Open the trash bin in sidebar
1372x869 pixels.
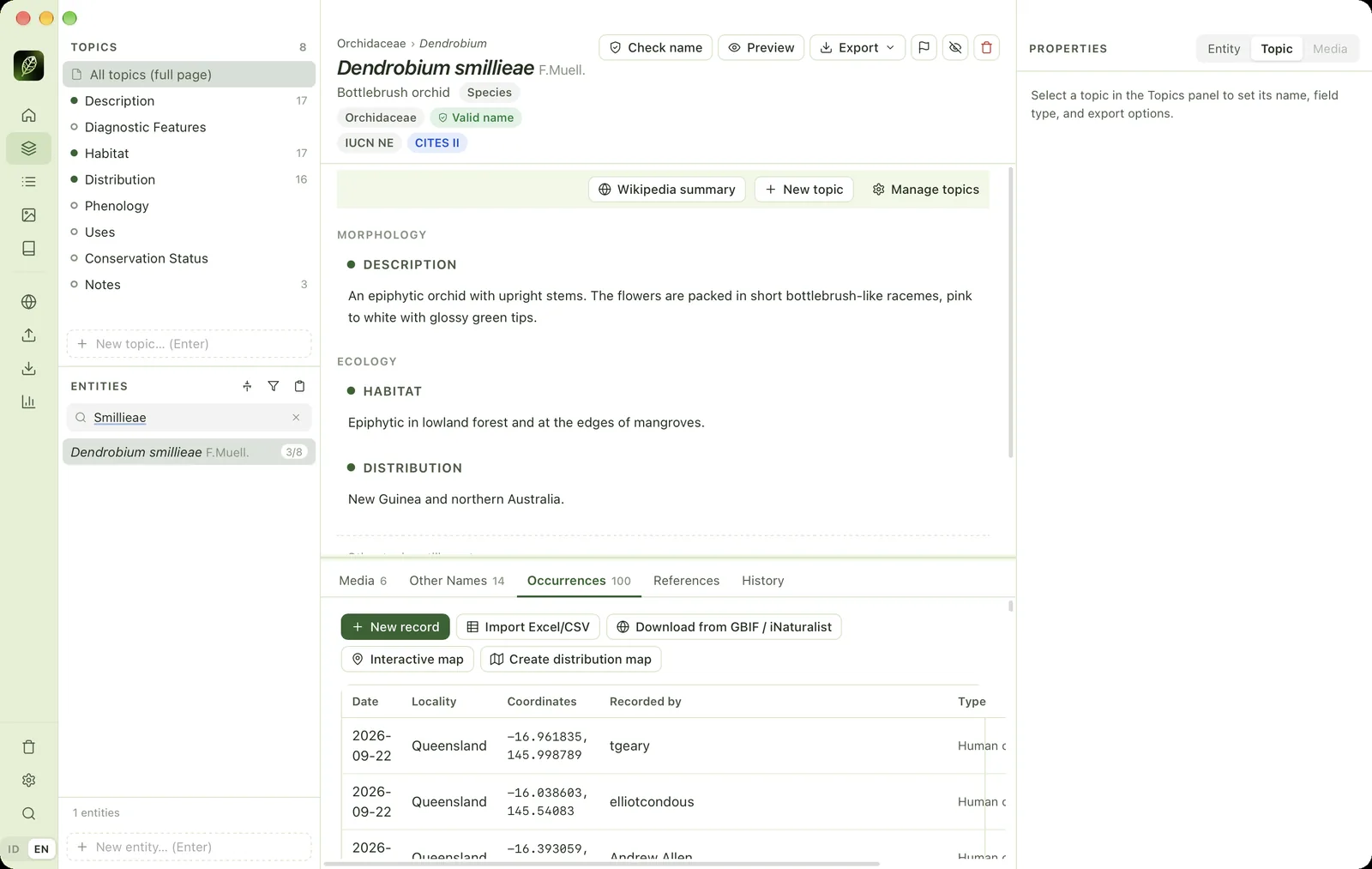pos(28,747)
